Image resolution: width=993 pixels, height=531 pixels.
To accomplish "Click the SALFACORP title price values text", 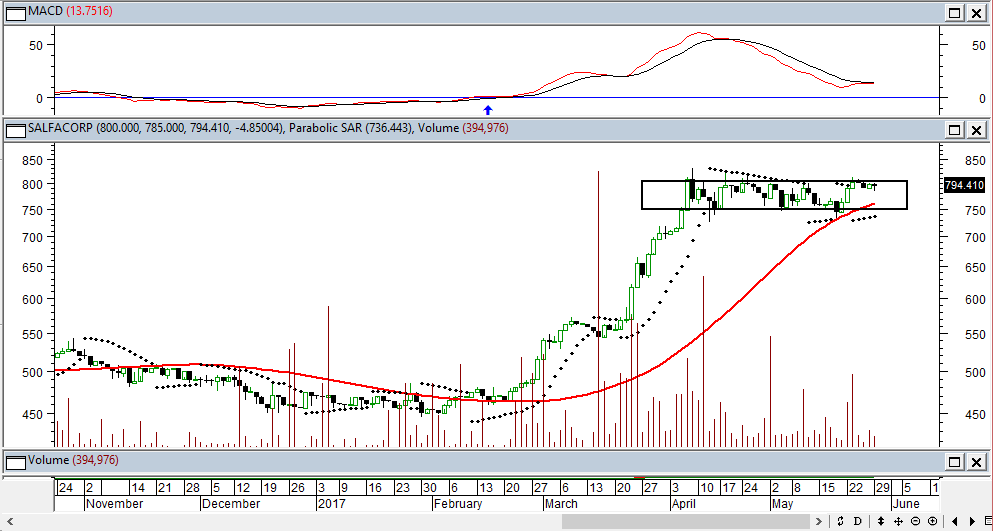I will coord(156,129).
